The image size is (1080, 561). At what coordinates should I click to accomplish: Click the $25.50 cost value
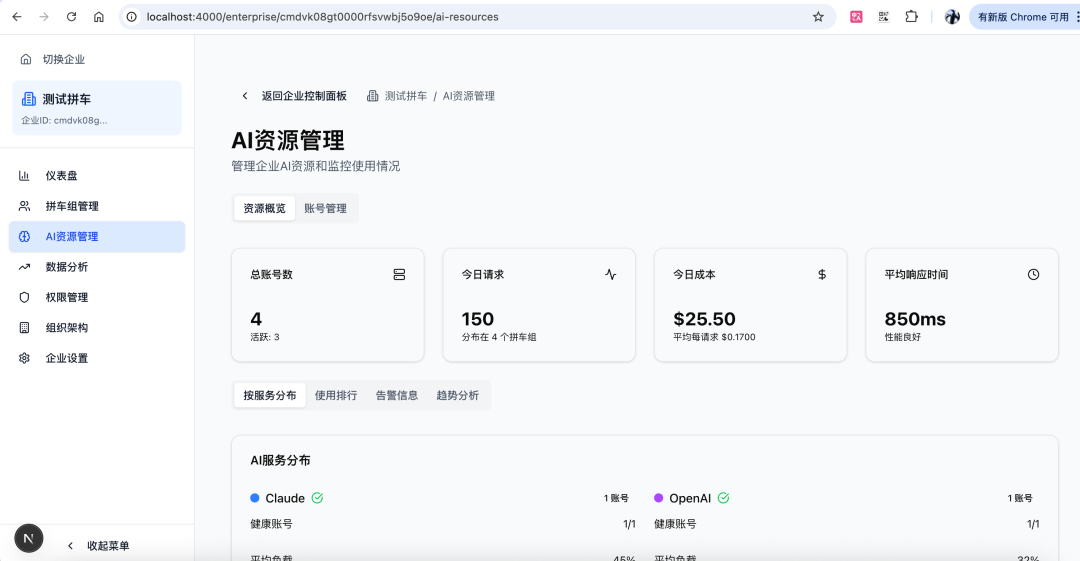coord(705,319)
